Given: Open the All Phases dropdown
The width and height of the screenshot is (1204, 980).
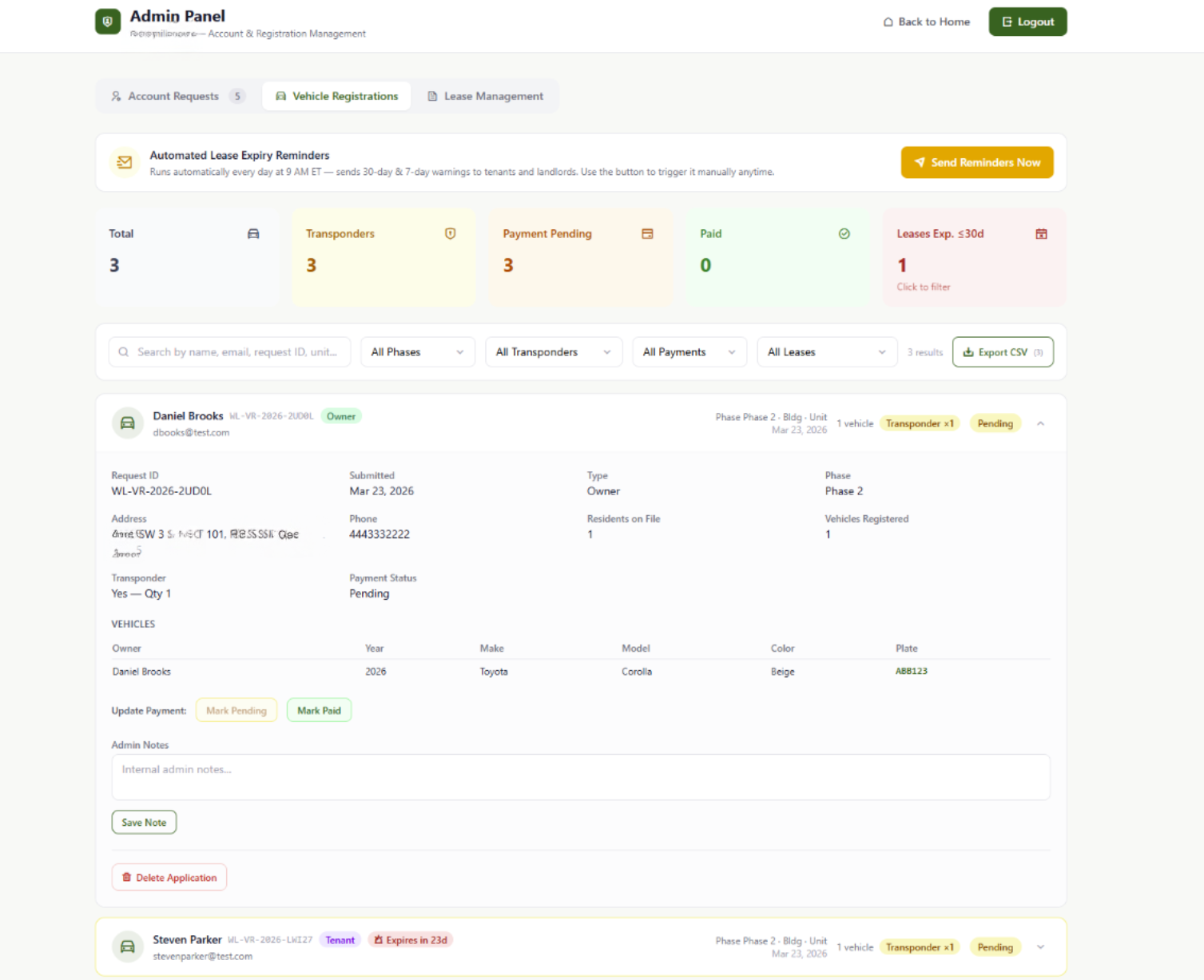Looking at the screenshot, I should (417, 352).
